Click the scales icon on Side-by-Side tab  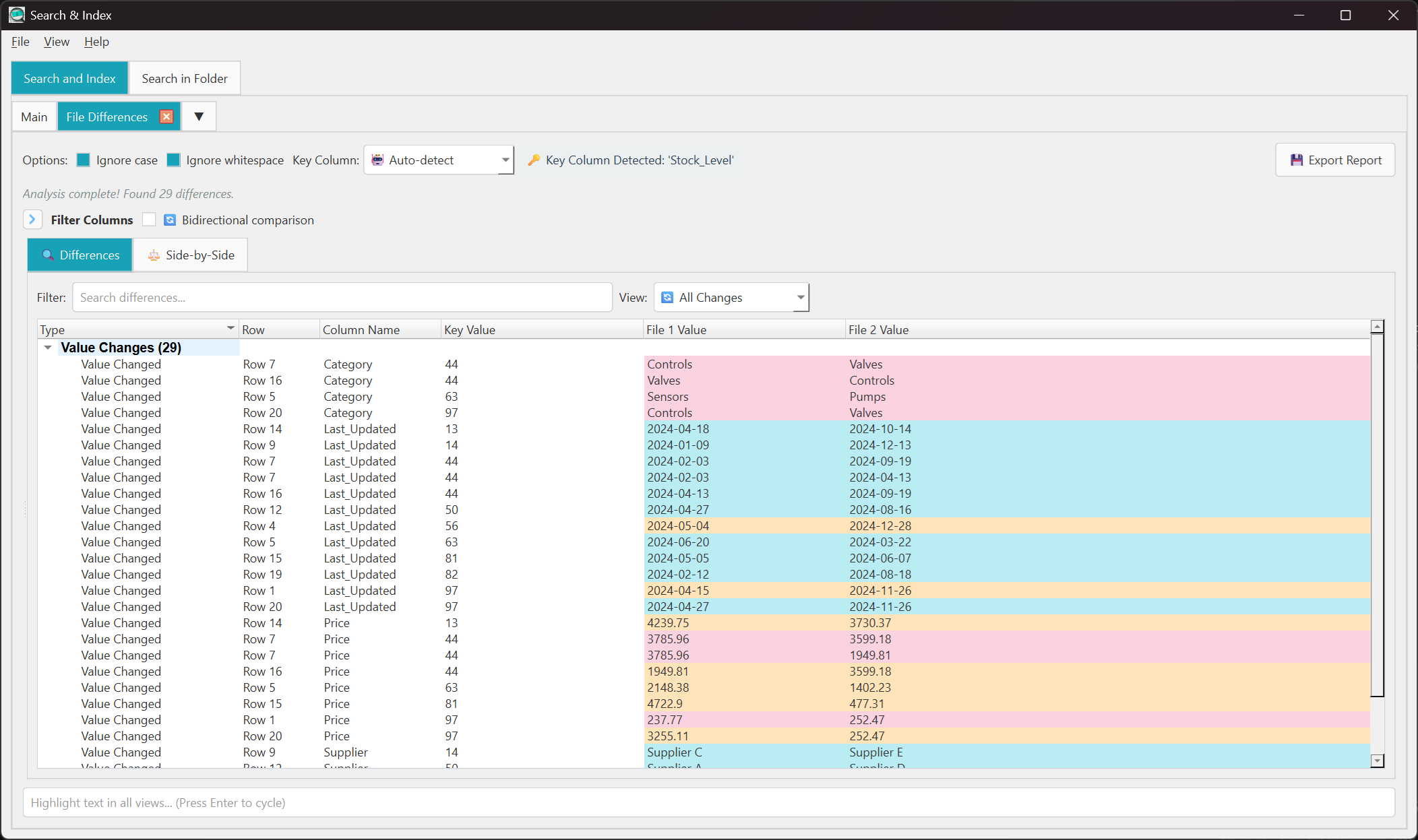(154, 255)
